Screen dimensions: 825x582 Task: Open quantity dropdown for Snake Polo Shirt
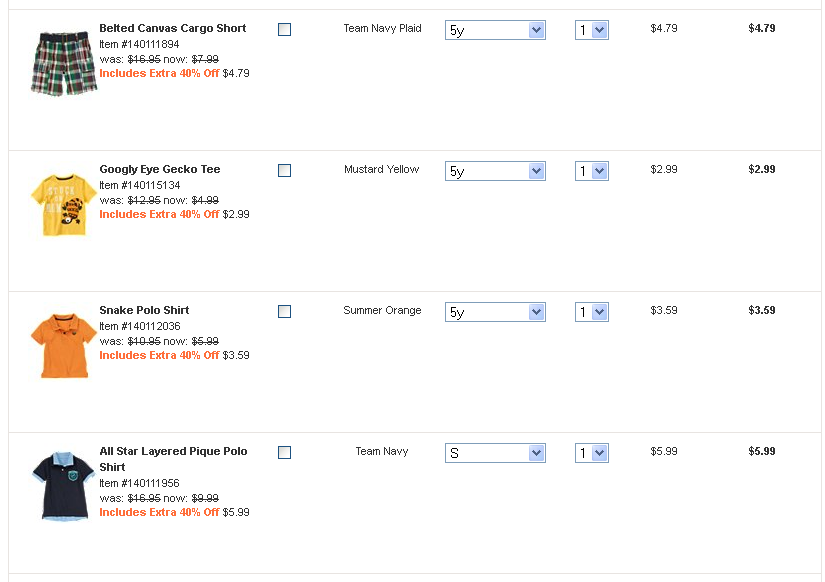pyautogui.click(x=592, y=313)
